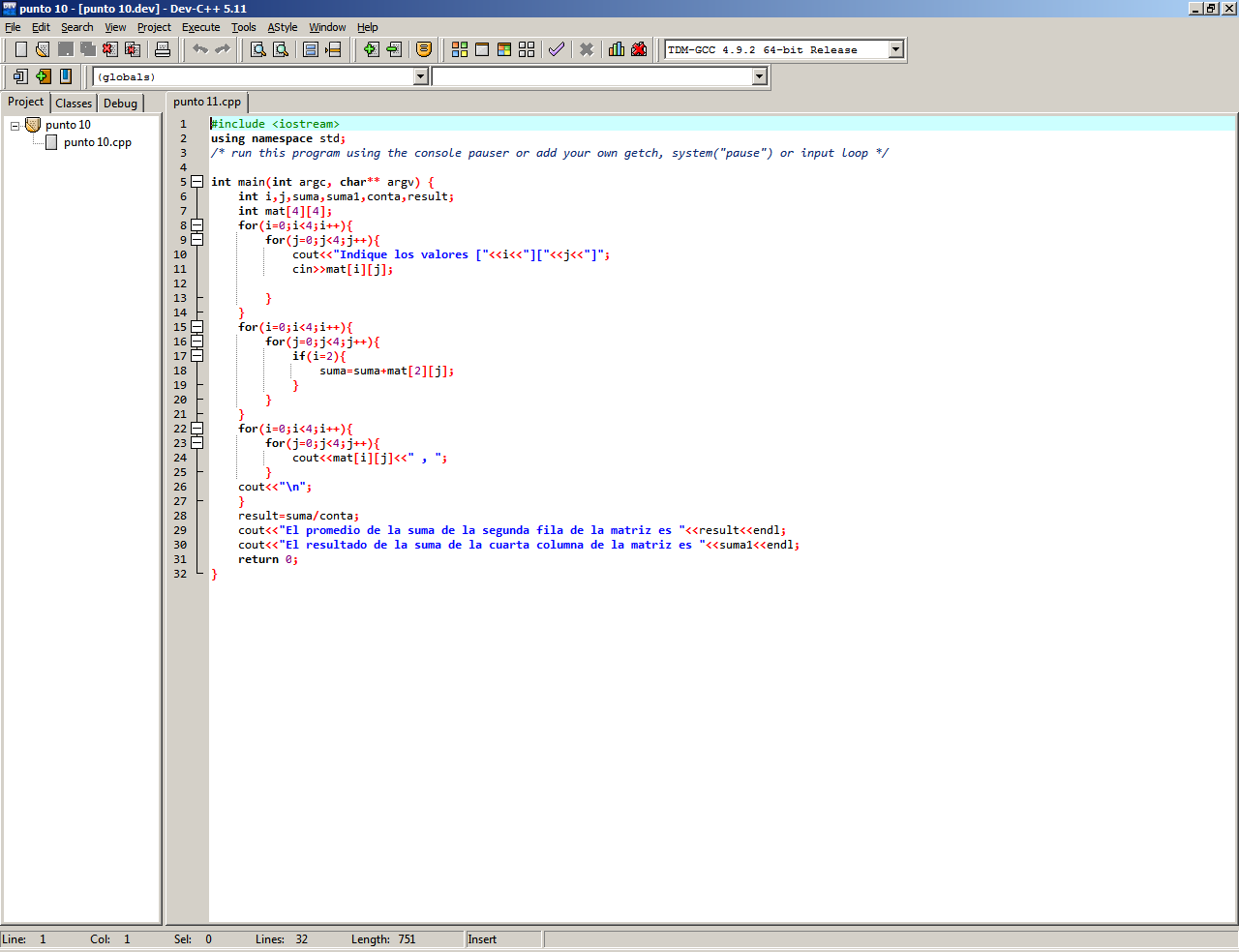This screenshot has height=952, width=1239.
Task: Start debugging with the purple checkmark icon
Action: (557, 49)
